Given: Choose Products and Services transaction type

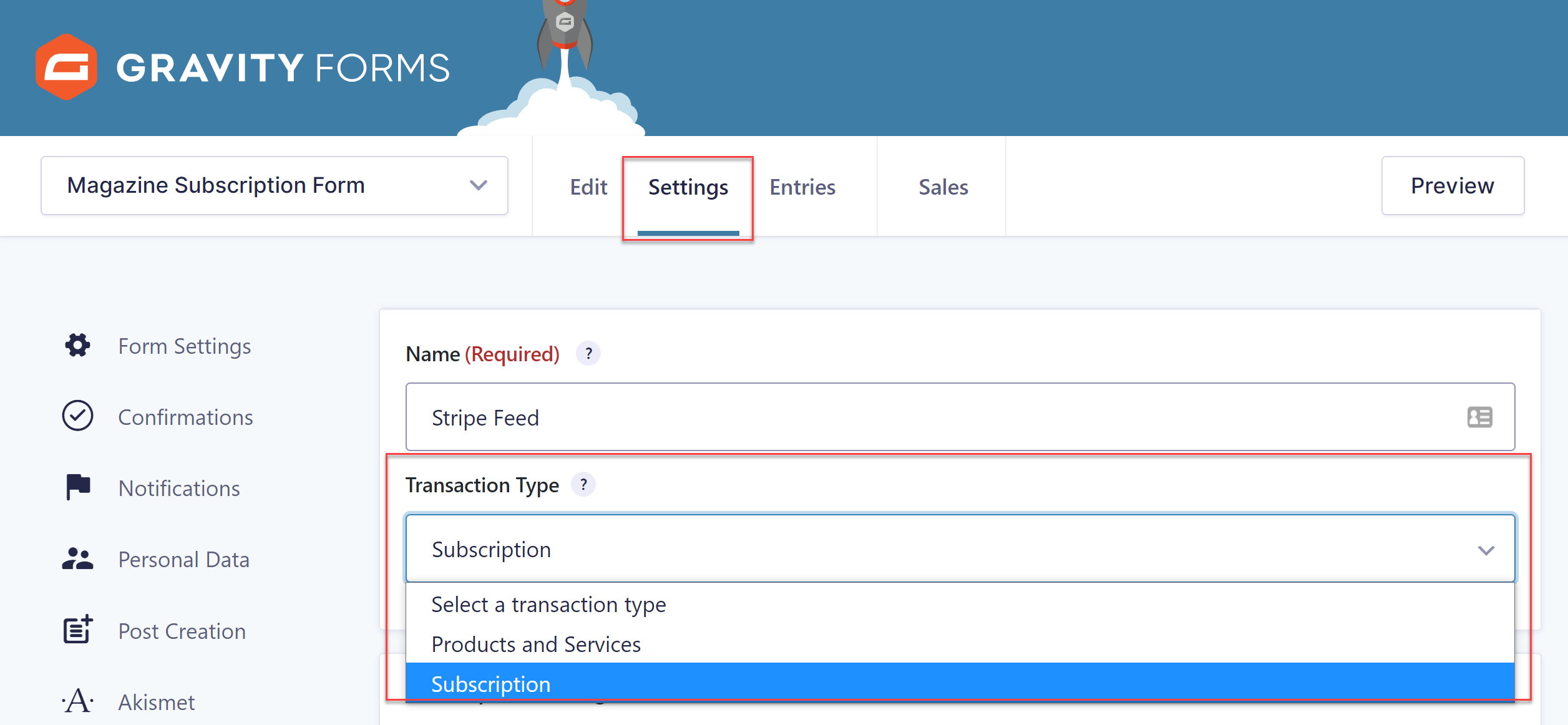Looking at the screenshot, I should (x=535, y=644).
